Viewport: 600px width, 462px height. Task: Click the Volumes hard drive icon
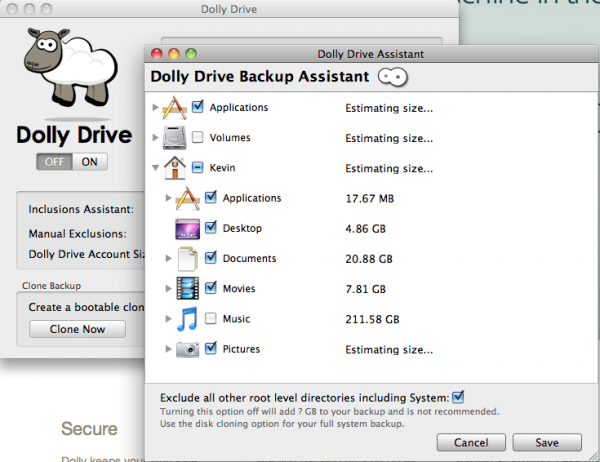pos(174,138)
